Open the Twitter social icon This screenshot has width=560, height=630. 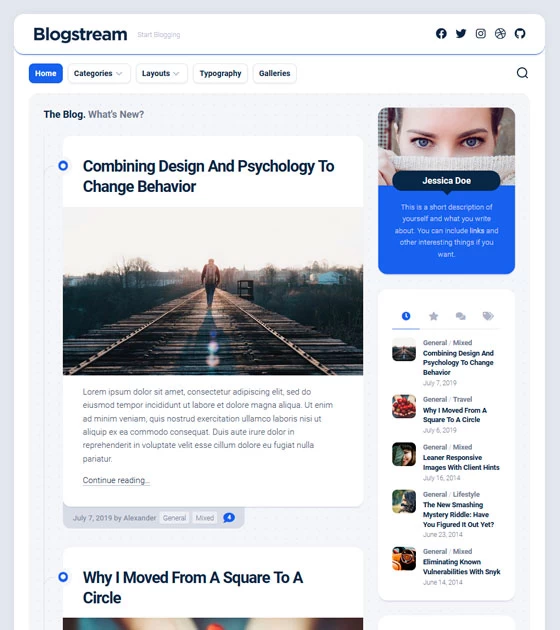pos(461,34)
